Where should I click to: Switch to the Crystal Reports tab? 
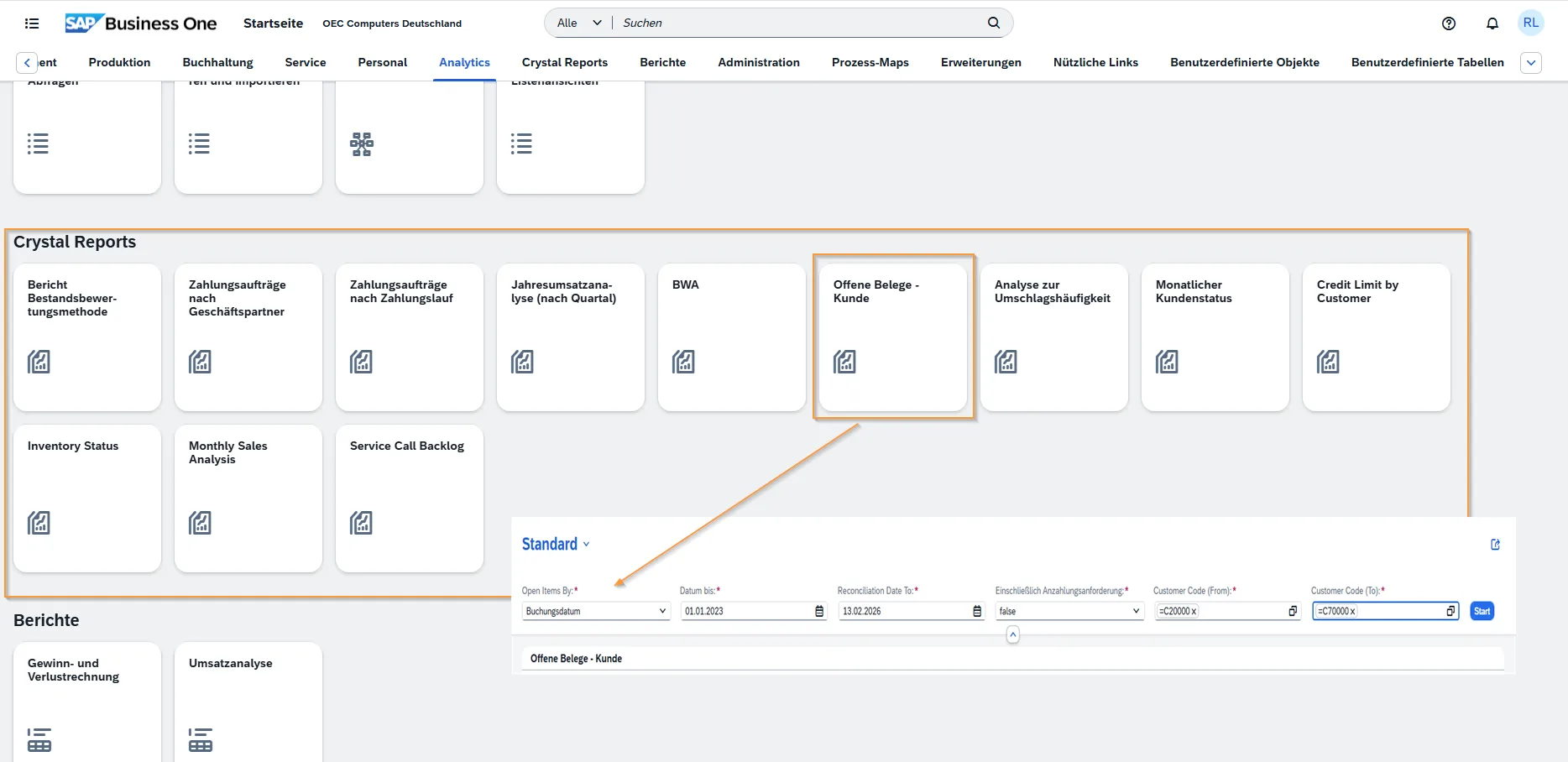click(x=564, y=62)
